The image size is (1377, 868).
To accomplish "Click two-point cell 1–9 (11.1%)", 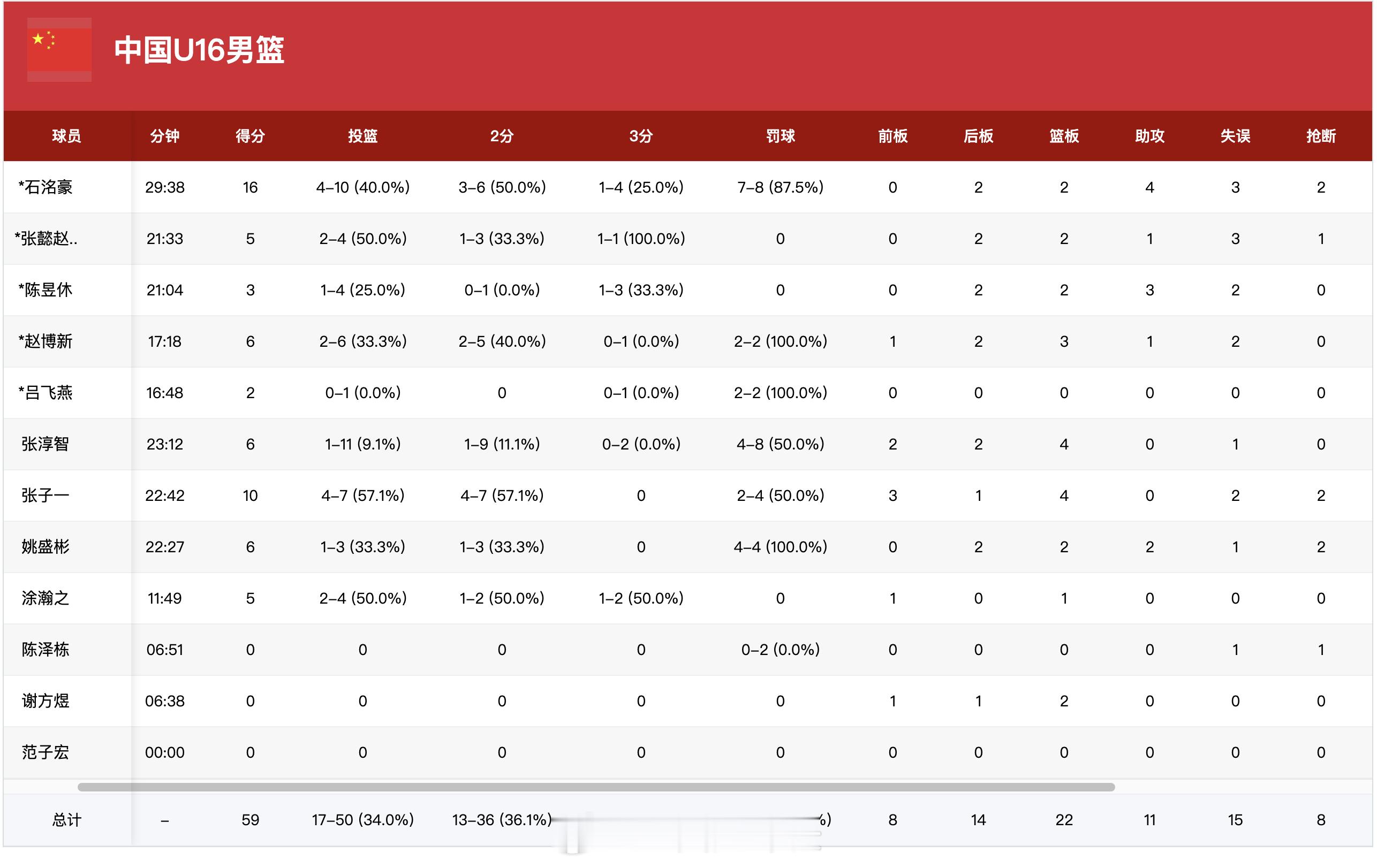I will [502, 444].
